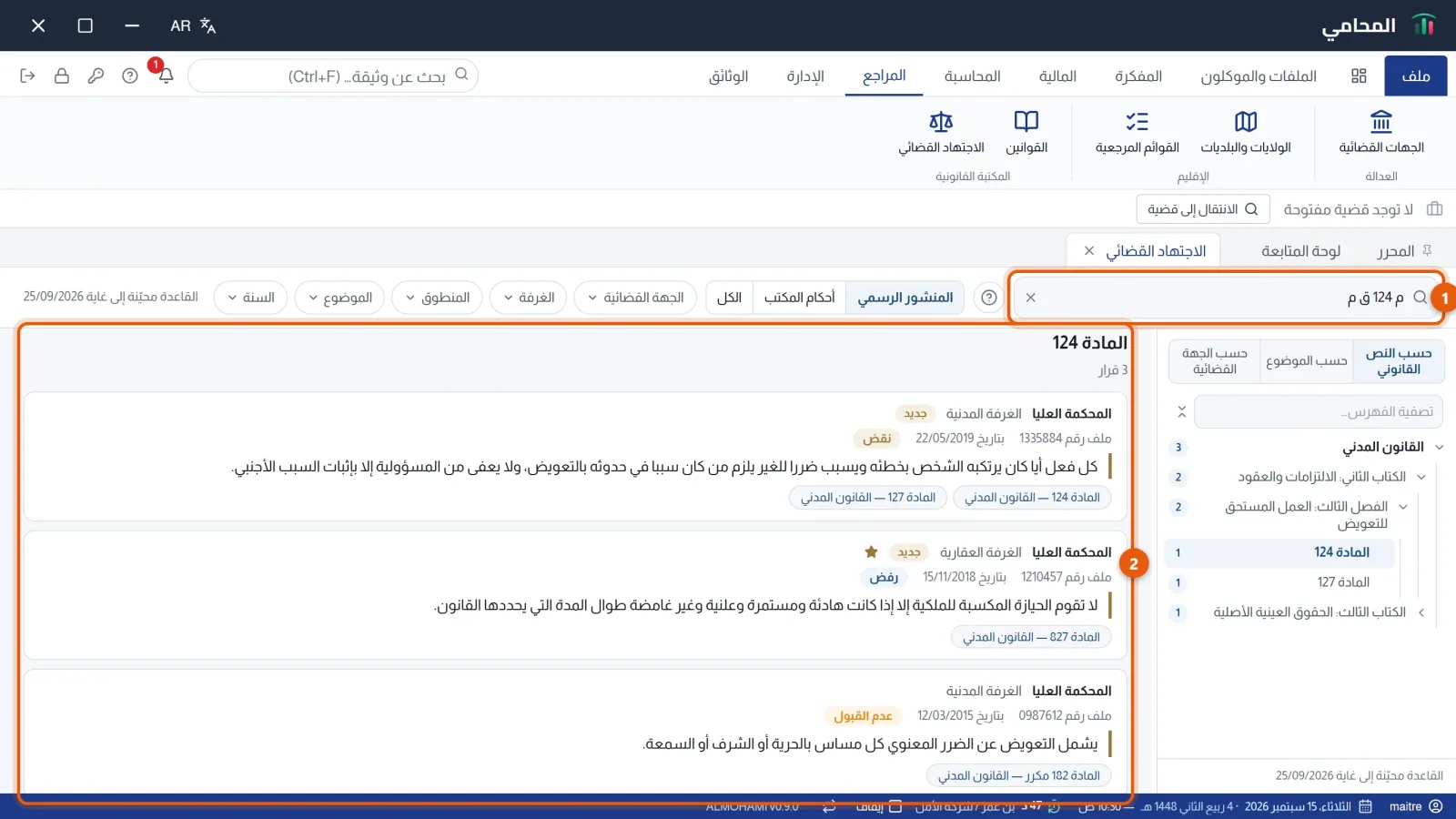
Task: Open the الملفات والموكلون menu tab
Action: coord(1258,76)
